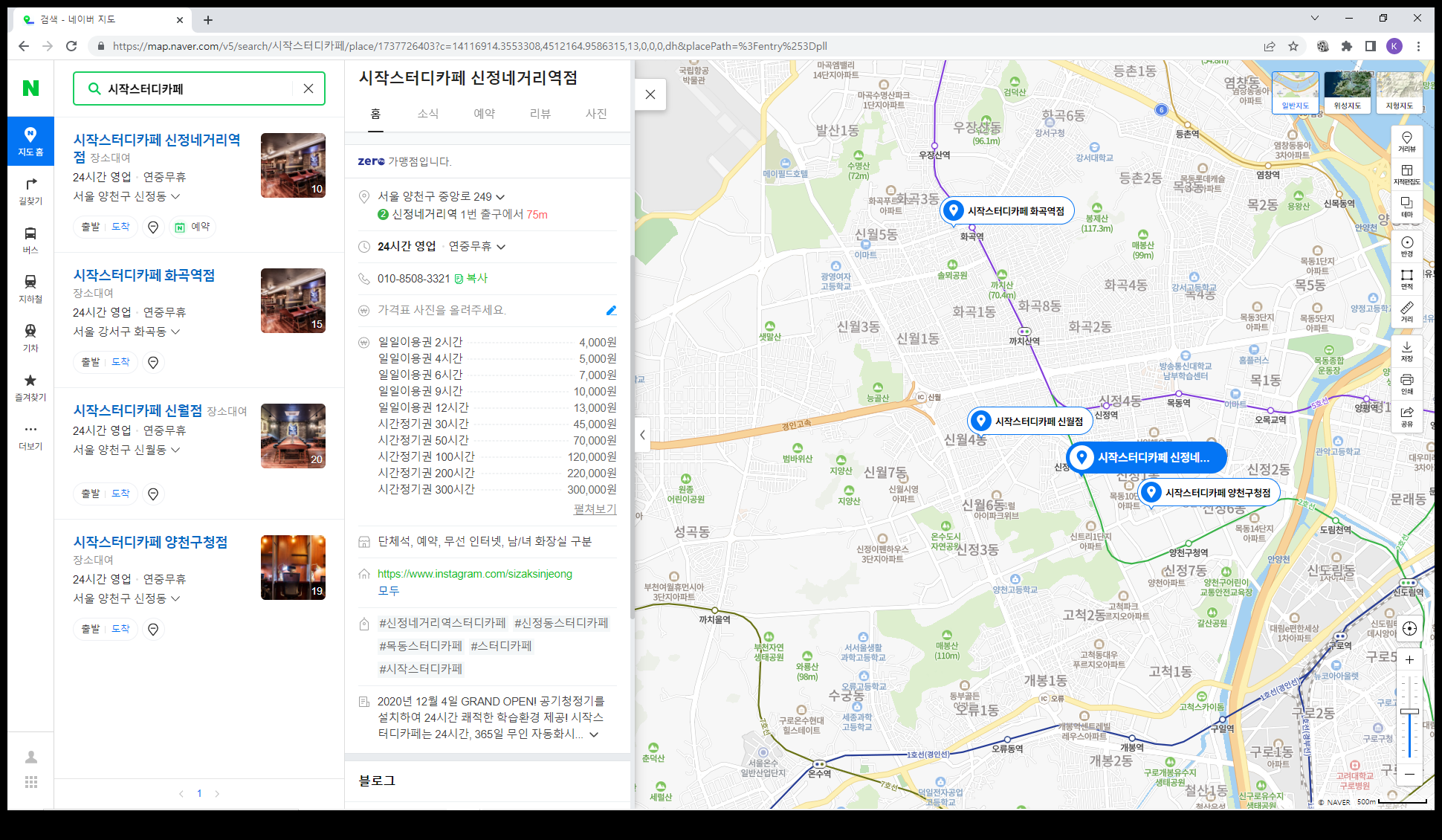This screenshot has height=840, width=1442.
Task: Click the #목동스터디카페 hashtag
Action: click(x=421, y=646)
